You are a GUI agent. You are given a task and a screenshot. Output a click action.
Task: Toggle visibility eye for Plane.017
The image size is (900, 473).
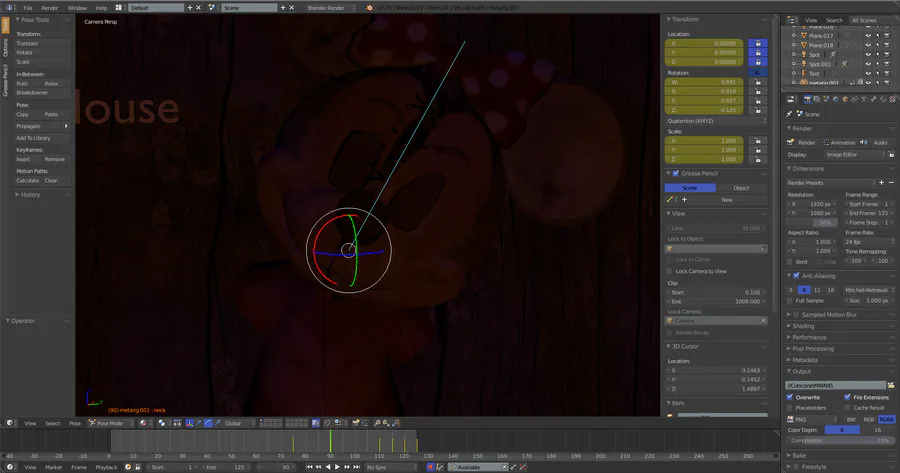pos(868,36)
